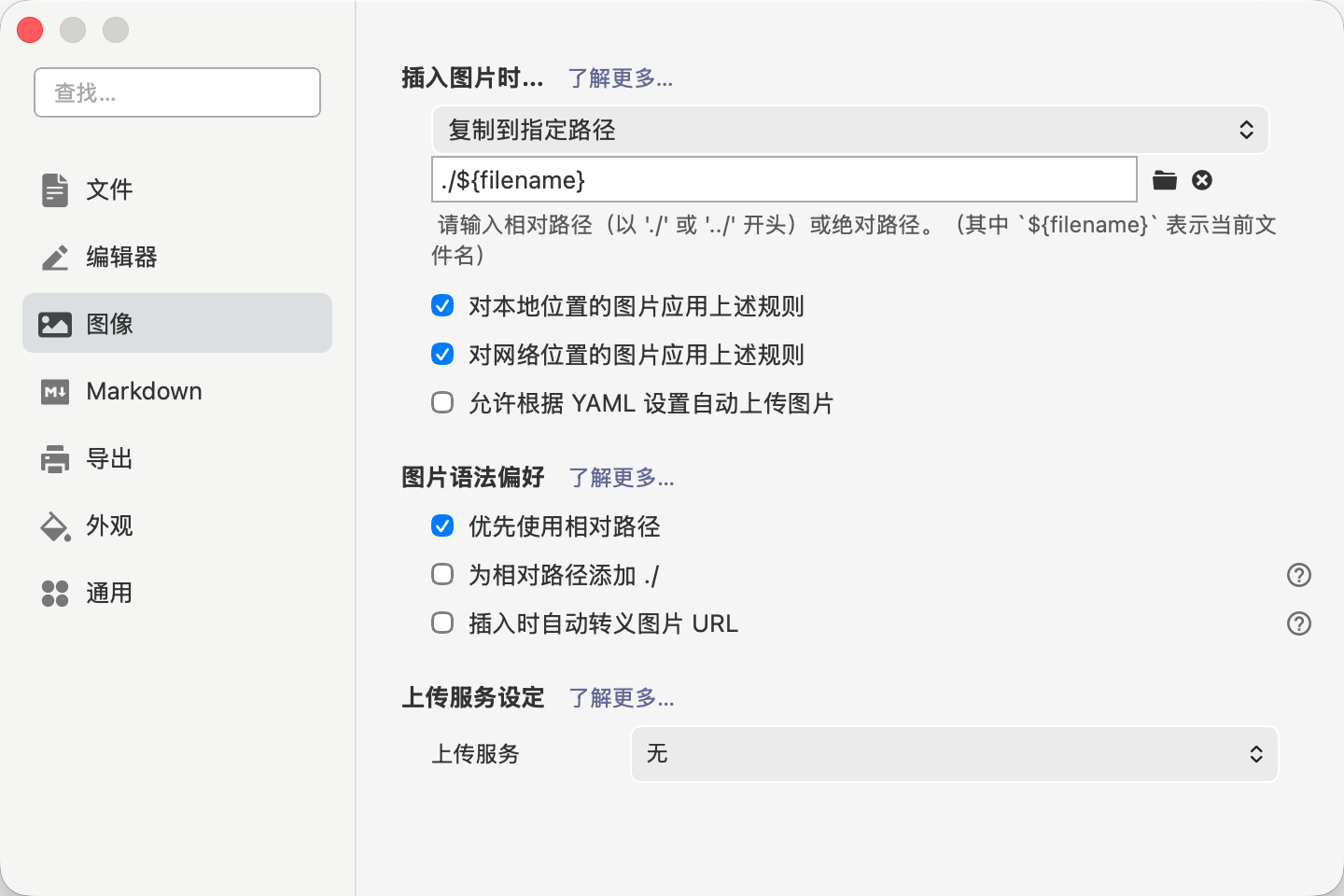Click the 导出 printer icon in sidebar

[55, 458]
